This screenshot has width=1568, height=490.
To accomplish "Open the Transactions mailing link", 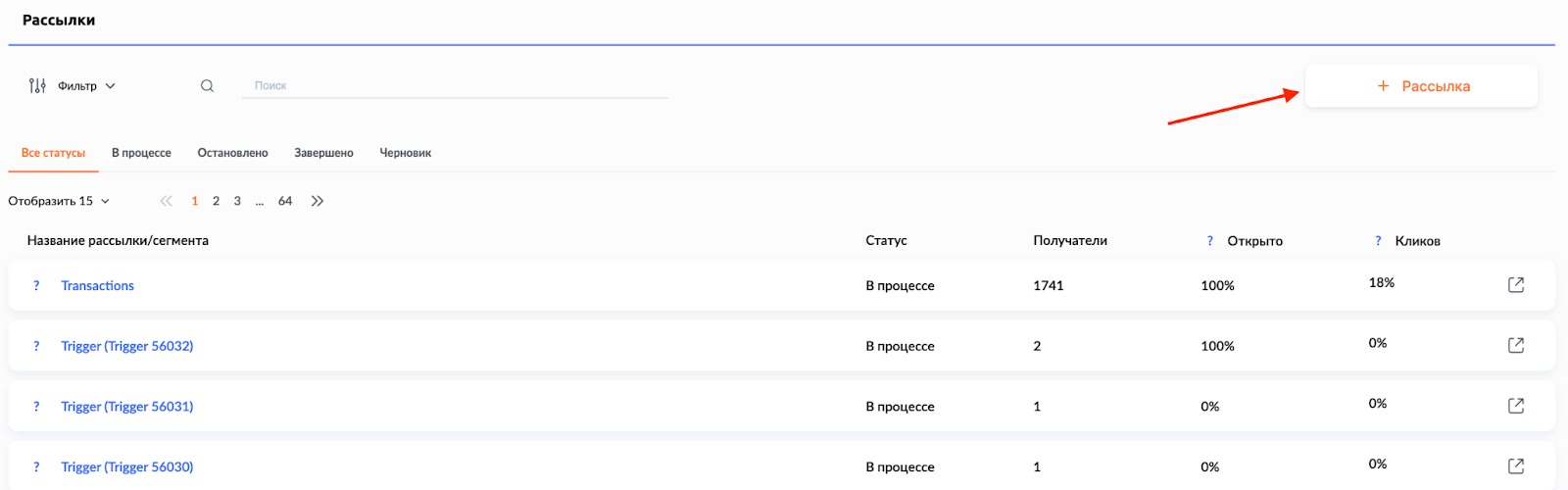I will 97,285.
